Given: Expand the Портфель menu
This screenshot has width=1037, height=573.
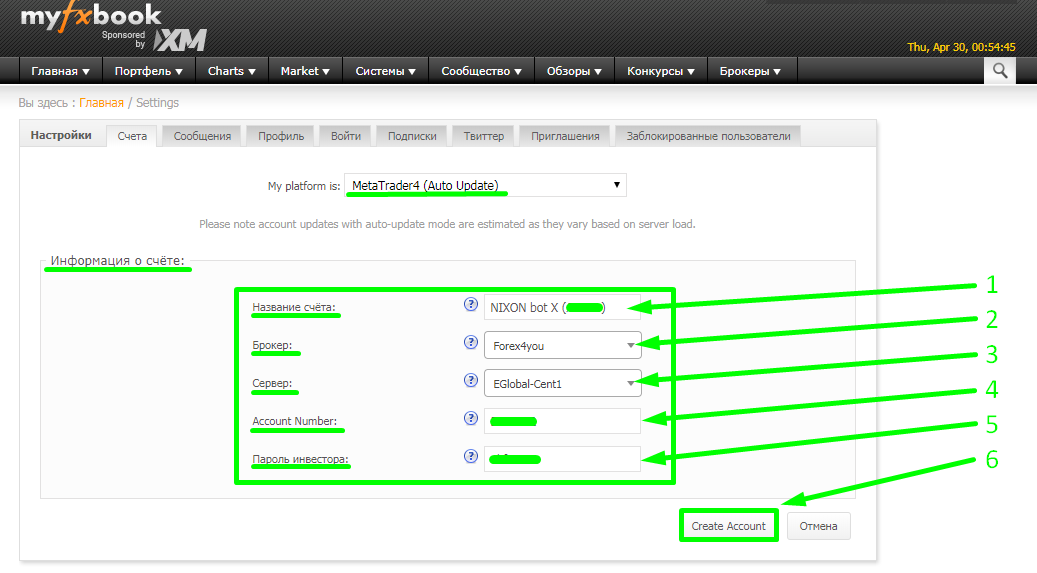Looking at the screenshot, I should click(148, 71).
